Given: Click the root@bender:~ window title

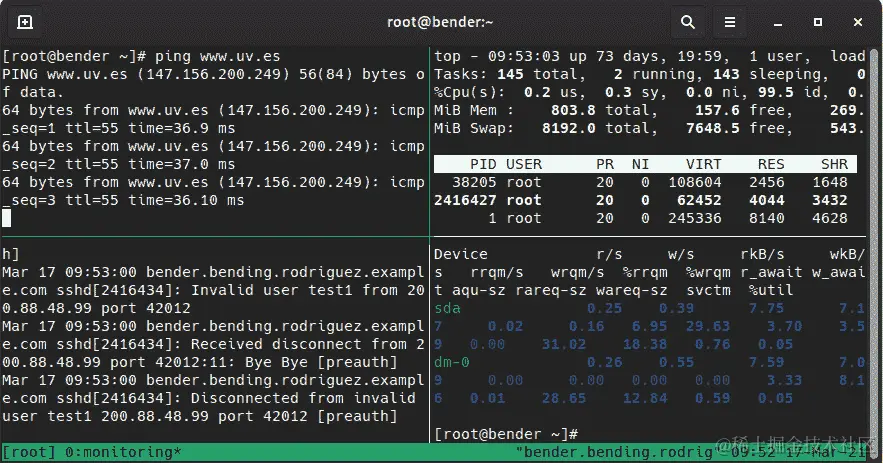Looking at the screenshot, I should click(440, 22).
